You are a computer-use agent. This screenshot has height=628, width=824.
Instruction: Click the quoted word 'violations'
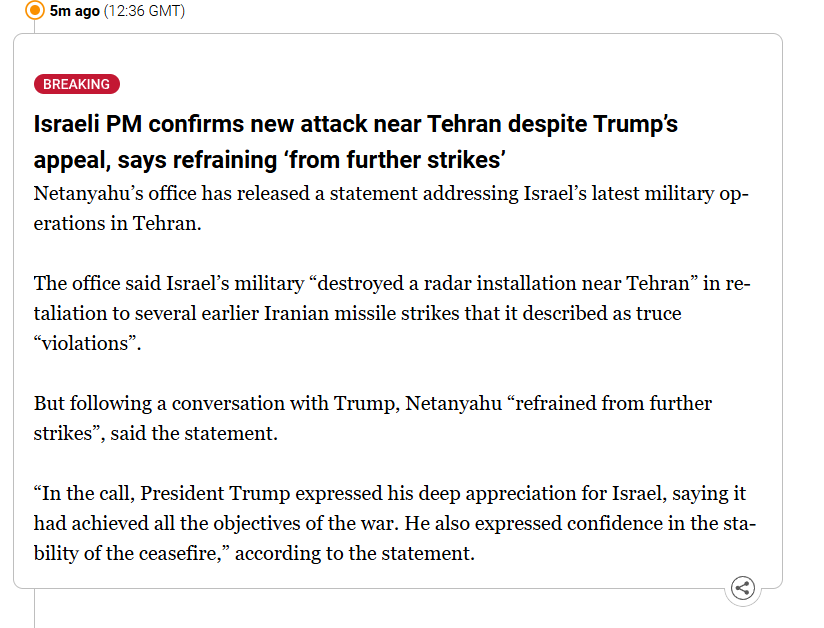coord(86,343)
